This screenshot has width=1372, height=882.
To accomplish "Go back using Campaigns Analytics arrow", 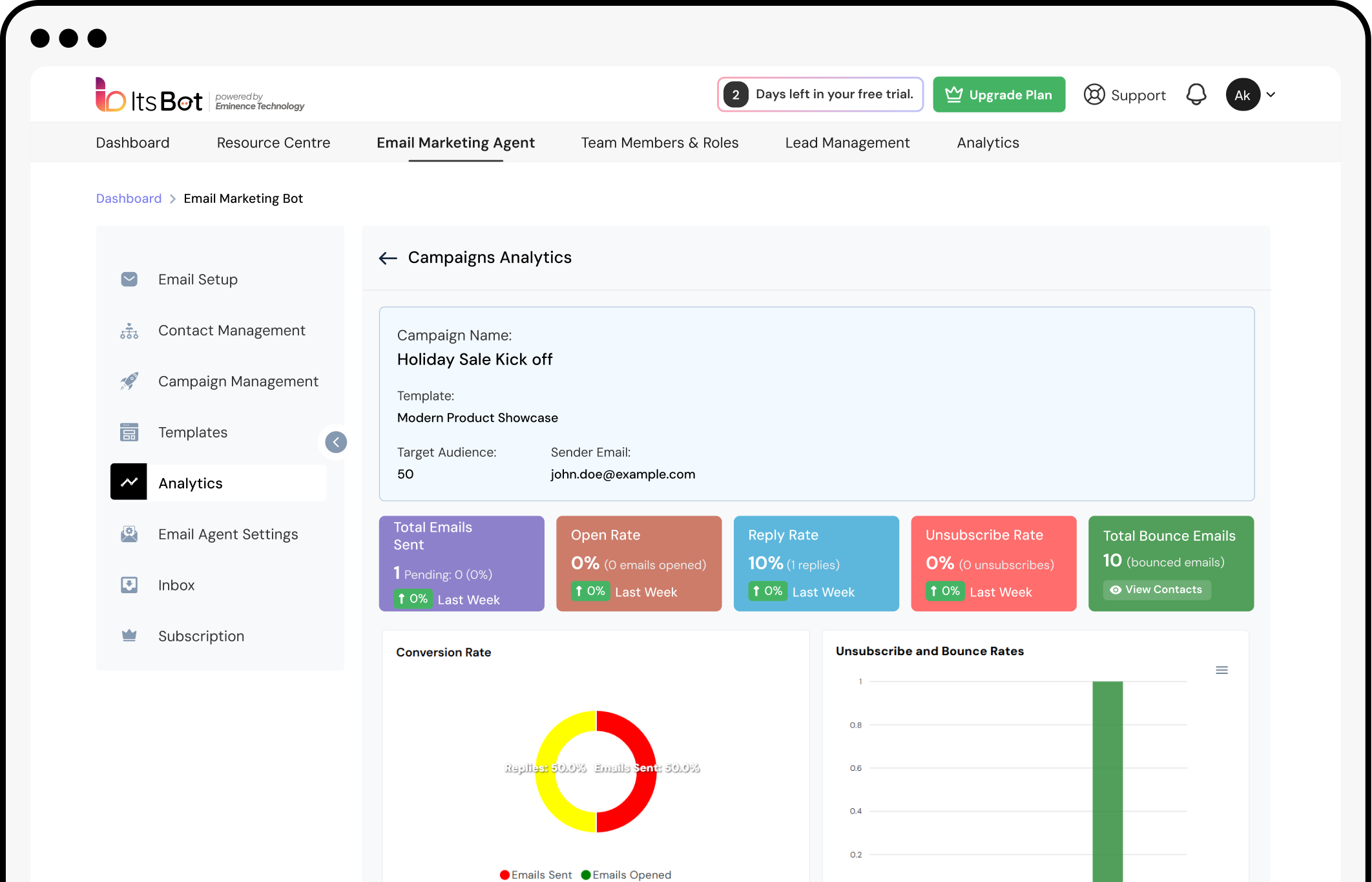I will (388, 258).
